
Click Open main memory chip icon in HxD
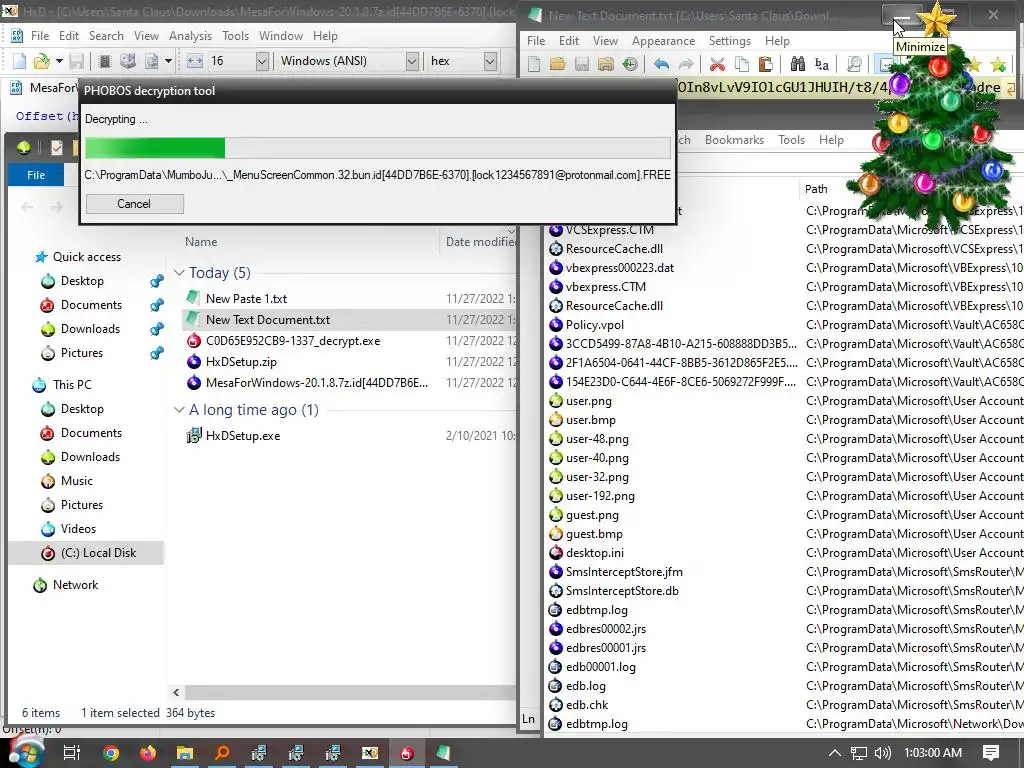pyautogui.click(x=104, y=61)
